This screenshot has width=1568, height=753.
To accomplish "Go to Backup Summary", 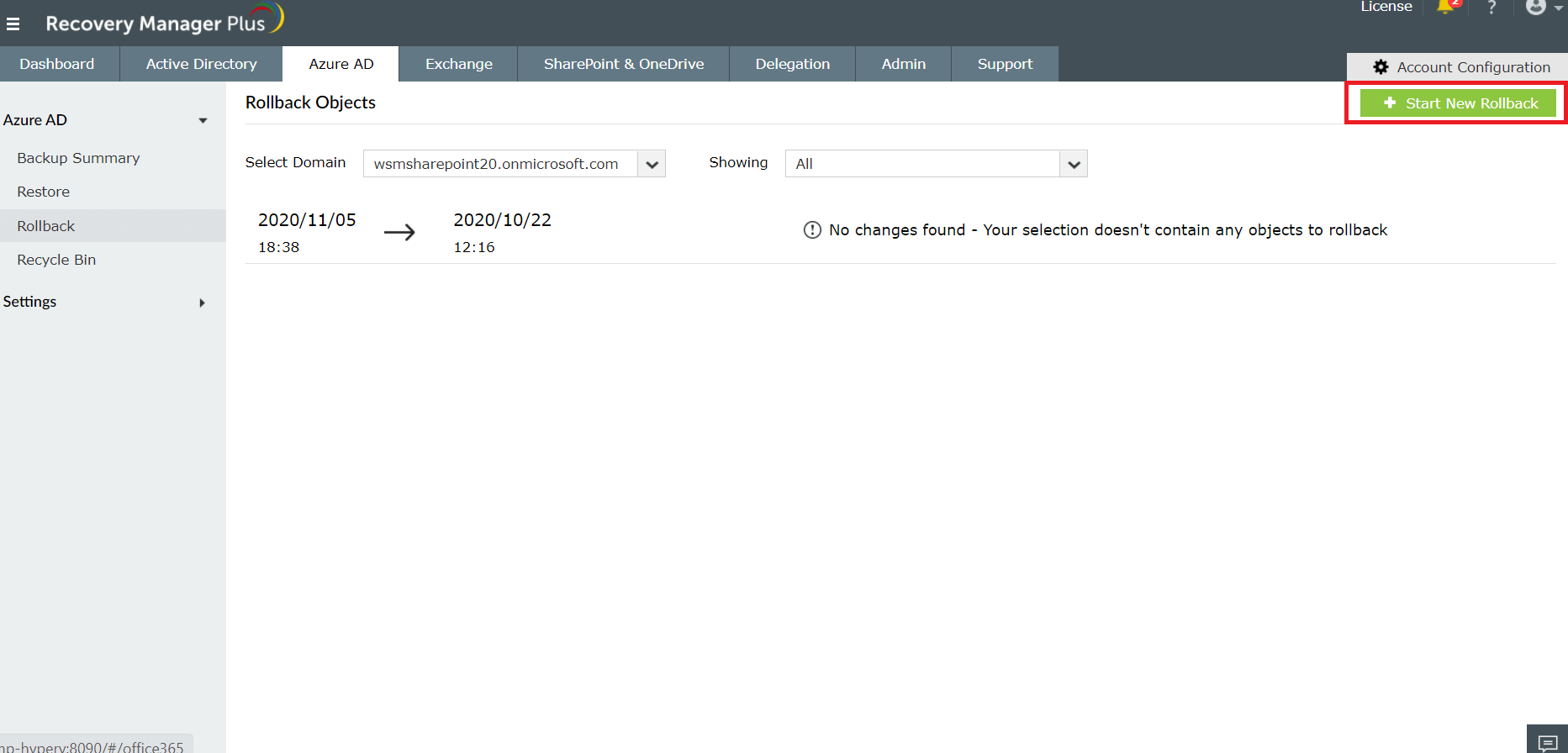I will (x=78, y=158).
